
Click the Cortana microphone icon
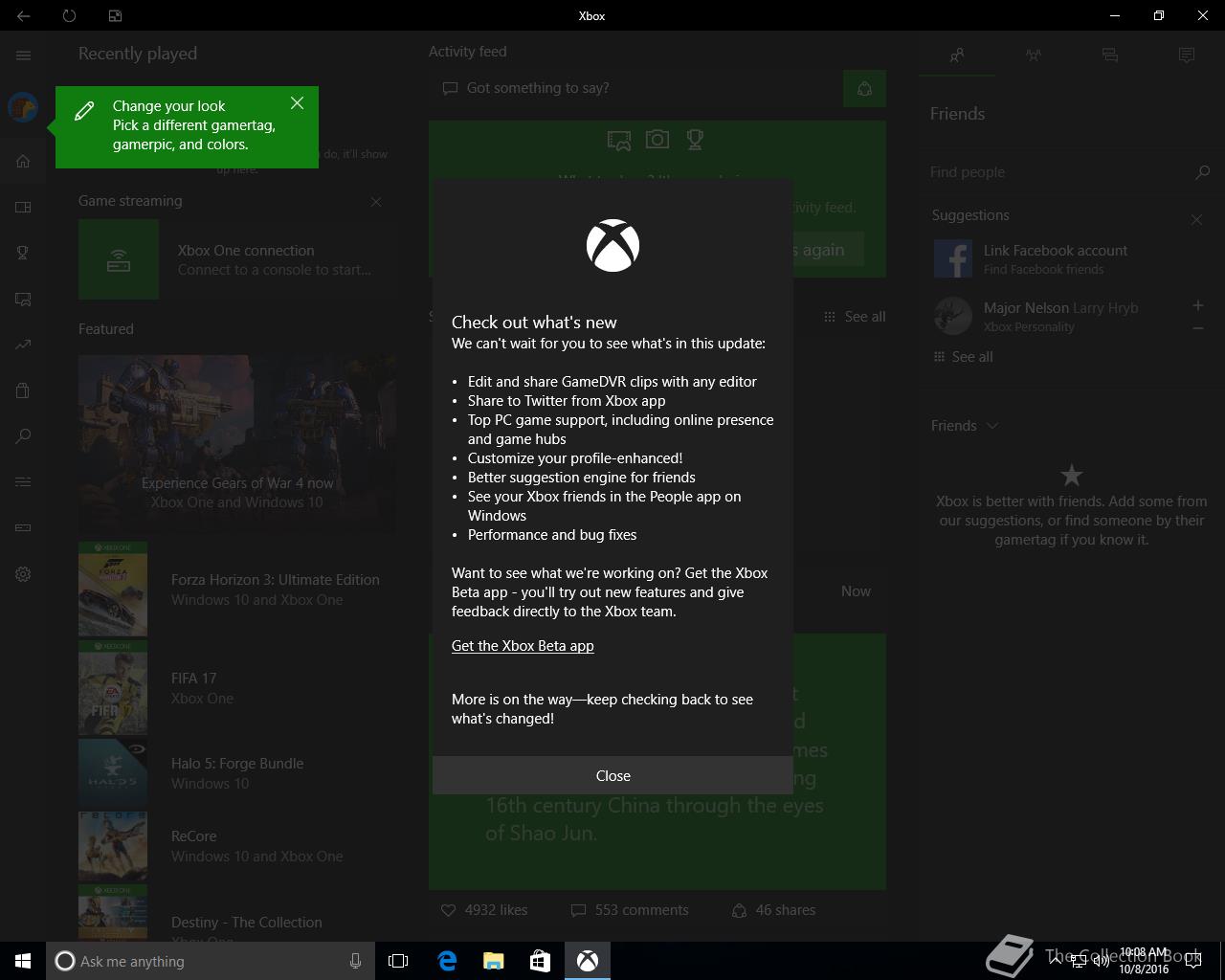tap(355, 961)
